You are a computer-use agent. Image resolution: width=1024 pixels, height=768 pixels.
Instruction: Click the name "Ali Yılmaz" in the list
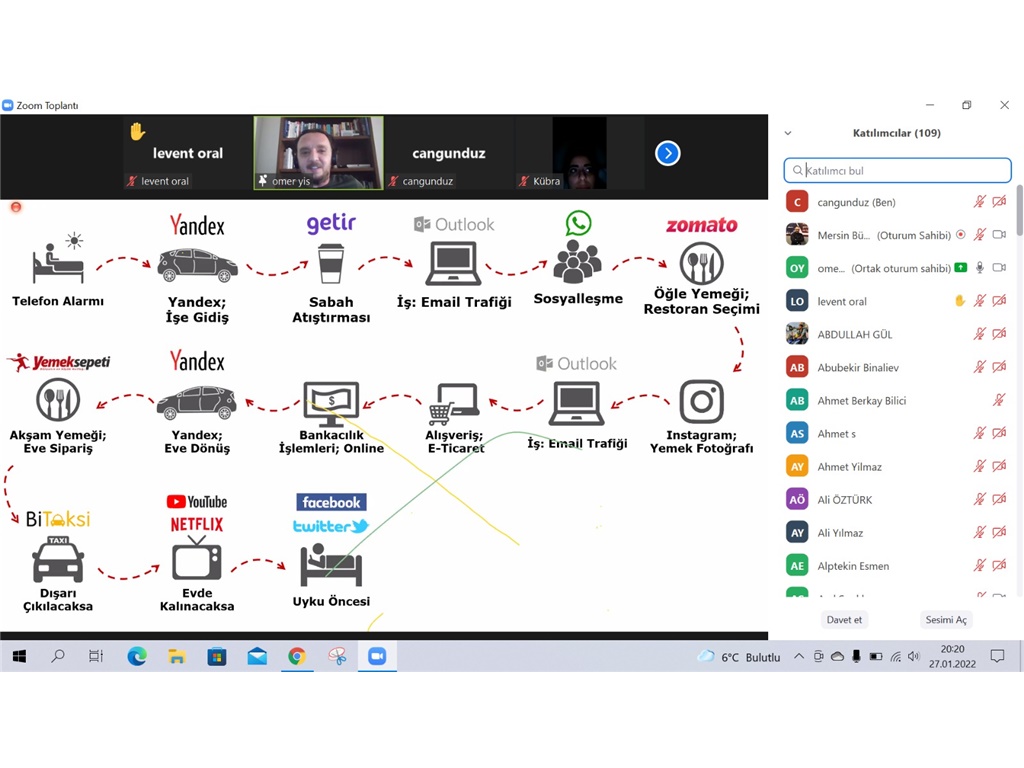pyautogui.click(x=840, y=533)
